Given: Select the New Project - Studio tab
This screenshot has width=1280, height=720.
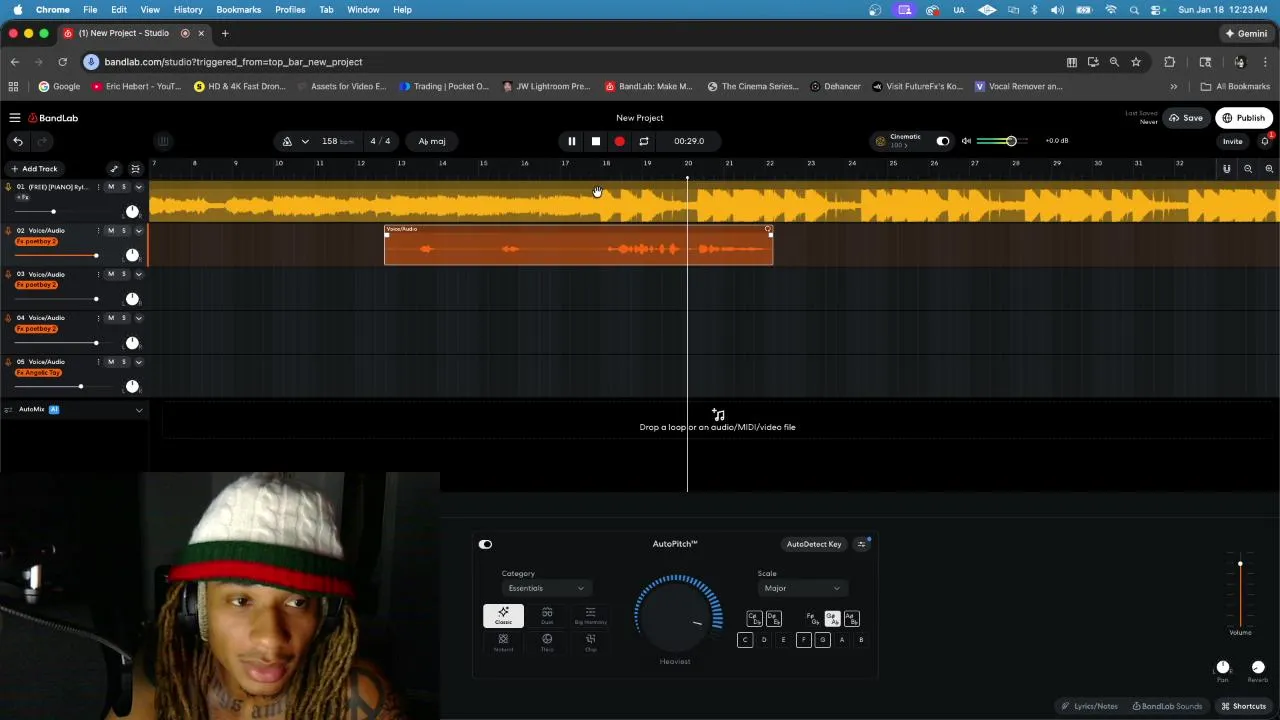Looking at the screenshot, I should pos(133,33).
